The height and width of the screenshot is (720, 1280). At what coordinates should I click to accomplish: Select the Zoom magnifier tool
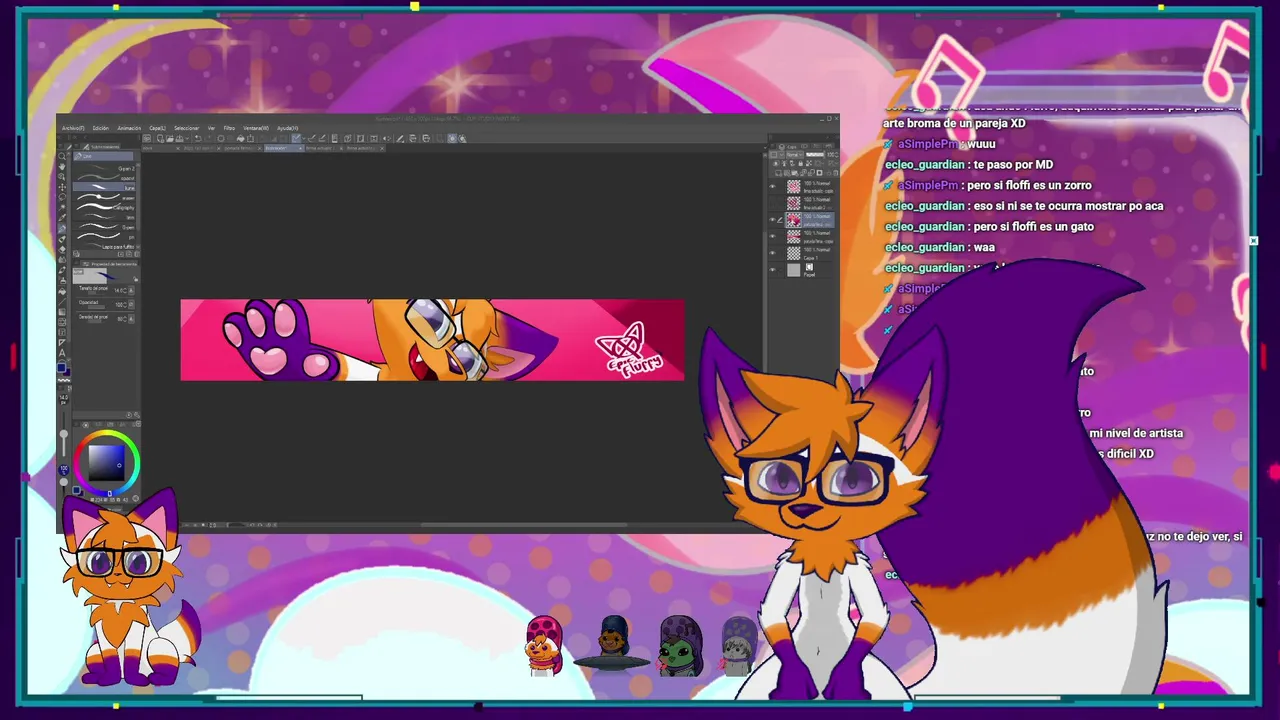click(x=62, y=156)
